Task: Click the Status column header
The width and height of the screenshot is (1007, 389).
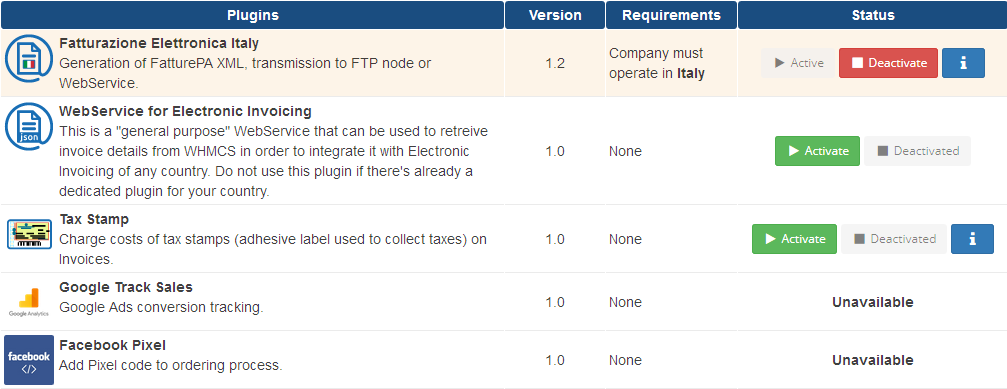Action: [872, 15]
